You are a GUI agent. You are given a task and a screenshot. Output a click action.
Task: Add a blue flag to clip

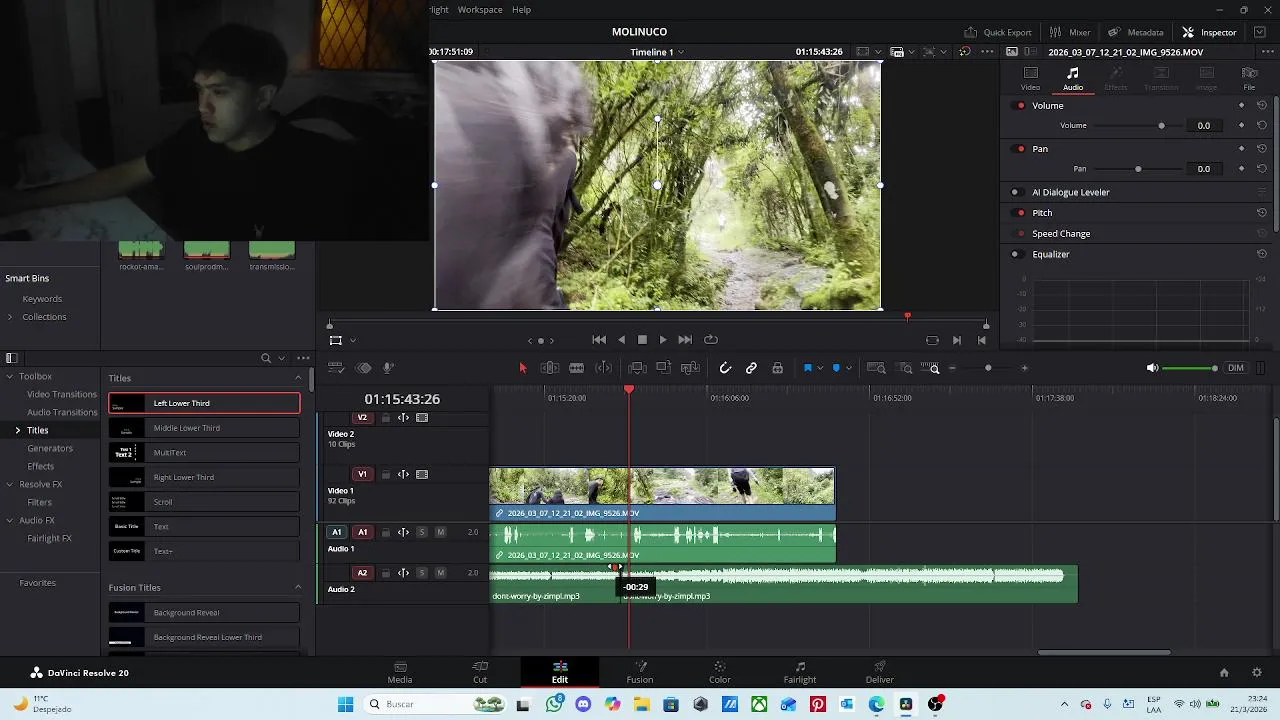(x=808, y=368)
